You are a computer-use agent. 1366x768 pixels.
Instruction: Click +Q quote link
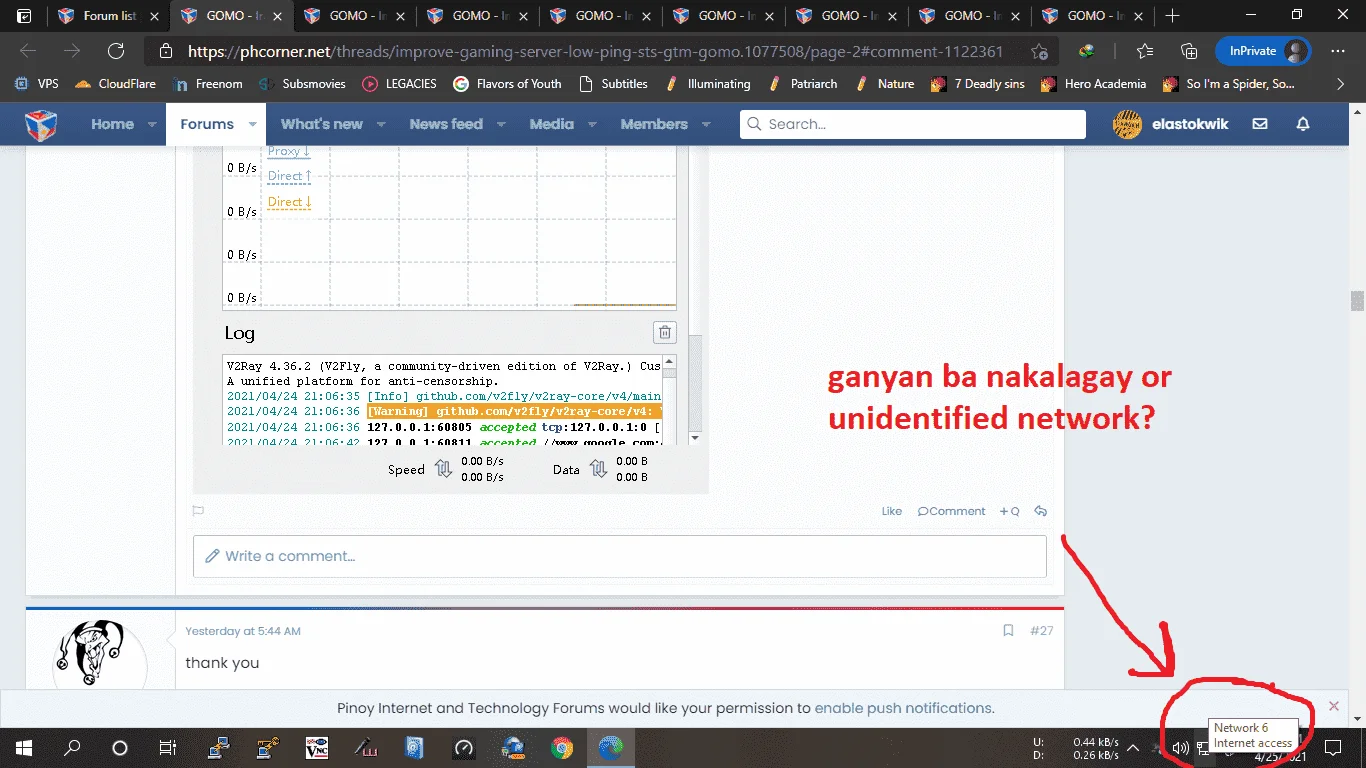pyautogui.click(x=1010, y=511)
